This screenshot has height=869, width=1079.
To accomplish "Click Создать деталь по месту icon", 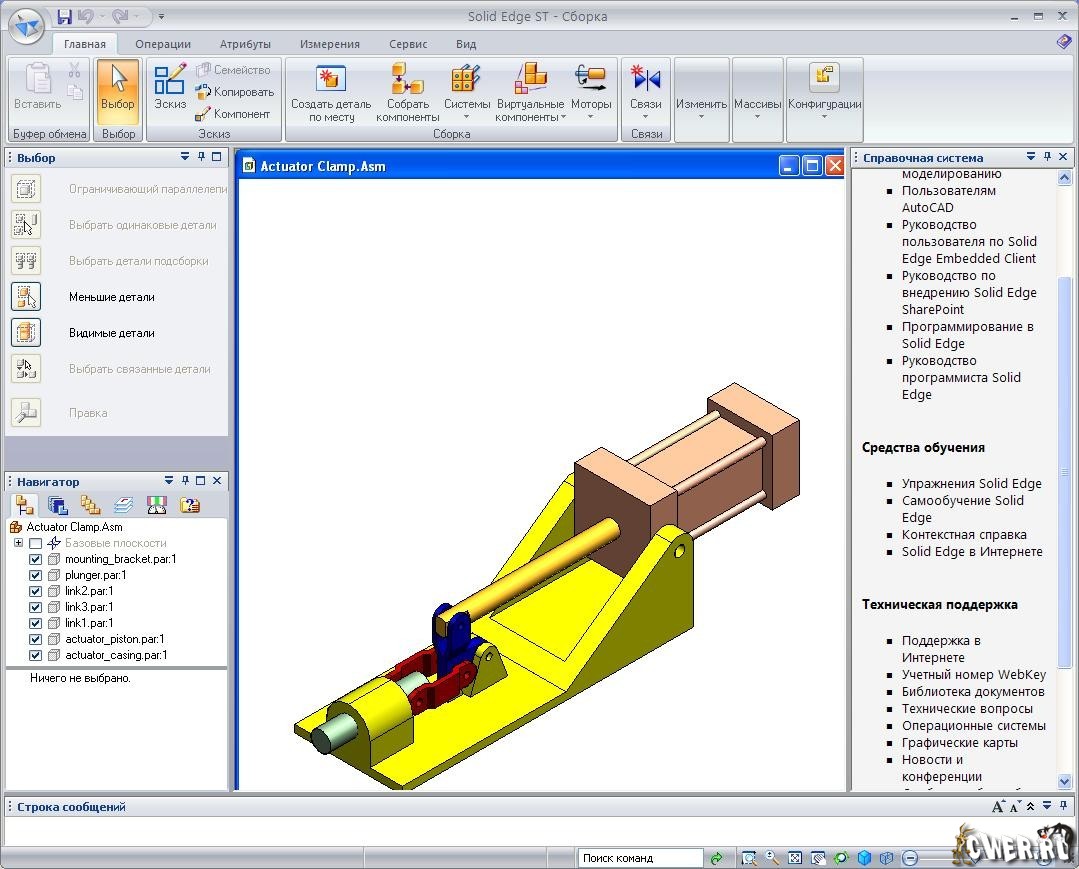I will pos(331,80).
